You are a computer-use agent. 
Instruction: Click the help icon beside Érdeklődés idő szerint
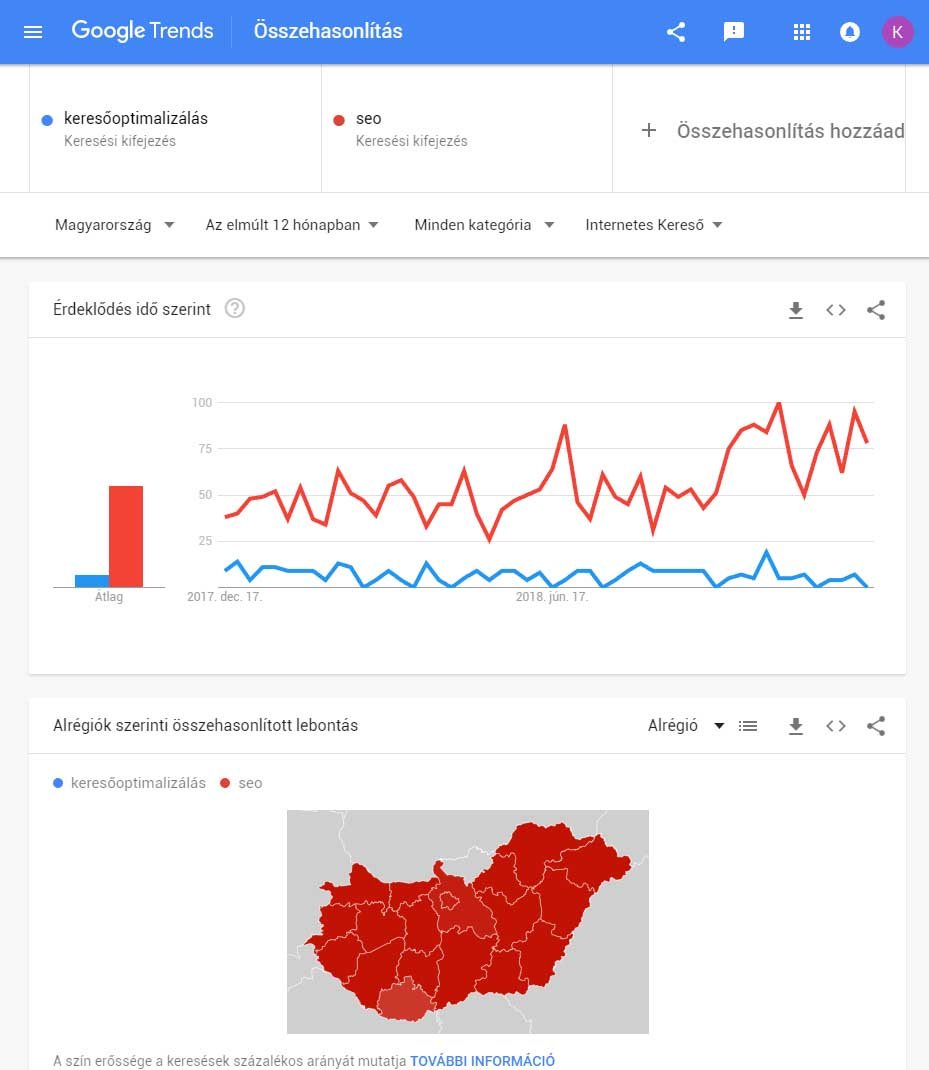click(x=234, y=309)
